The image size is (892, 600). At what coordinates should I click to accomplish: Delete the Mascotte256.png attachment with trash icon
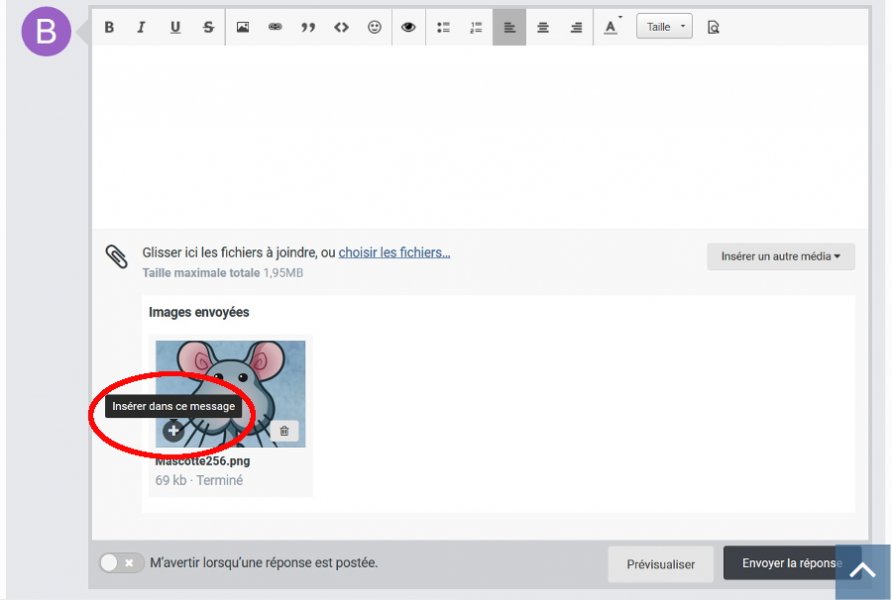tap(284, 431)
